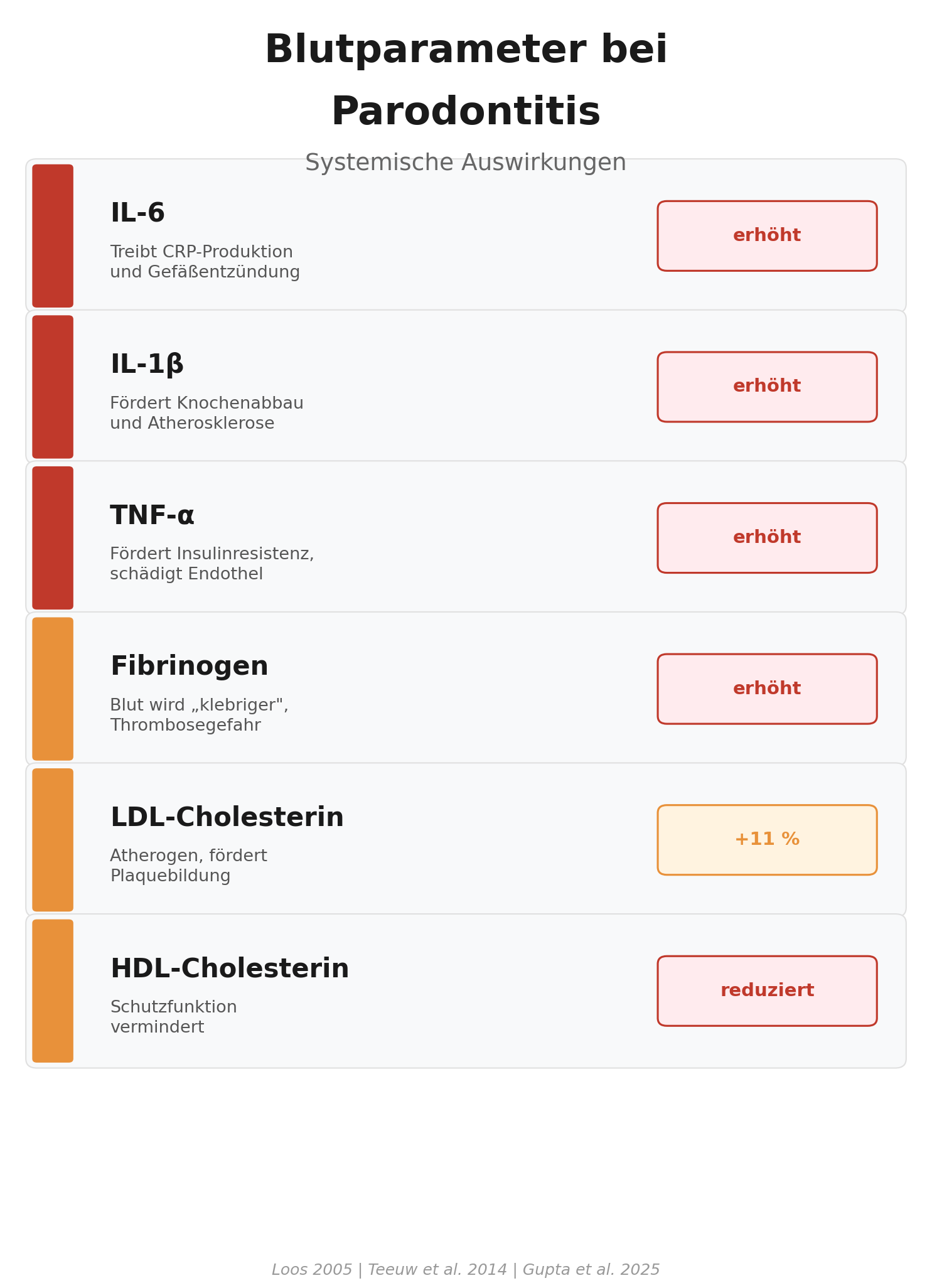Click the "IL-6" heading
This screenshot has width=932, height=1288.
pyautogui.click(x=137, y=213)
